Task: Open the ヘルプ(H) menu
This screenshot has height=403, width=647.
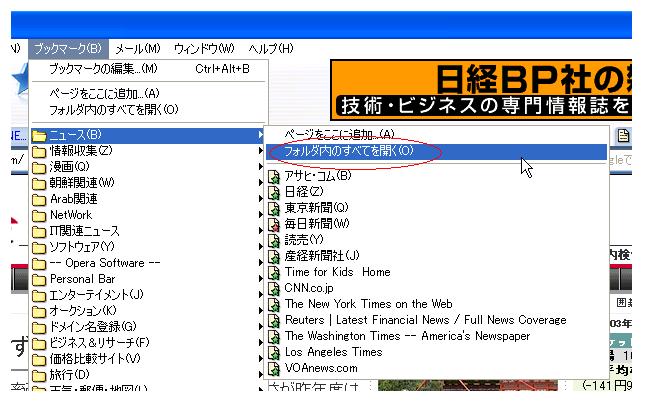Action: [x=271, y=49]
